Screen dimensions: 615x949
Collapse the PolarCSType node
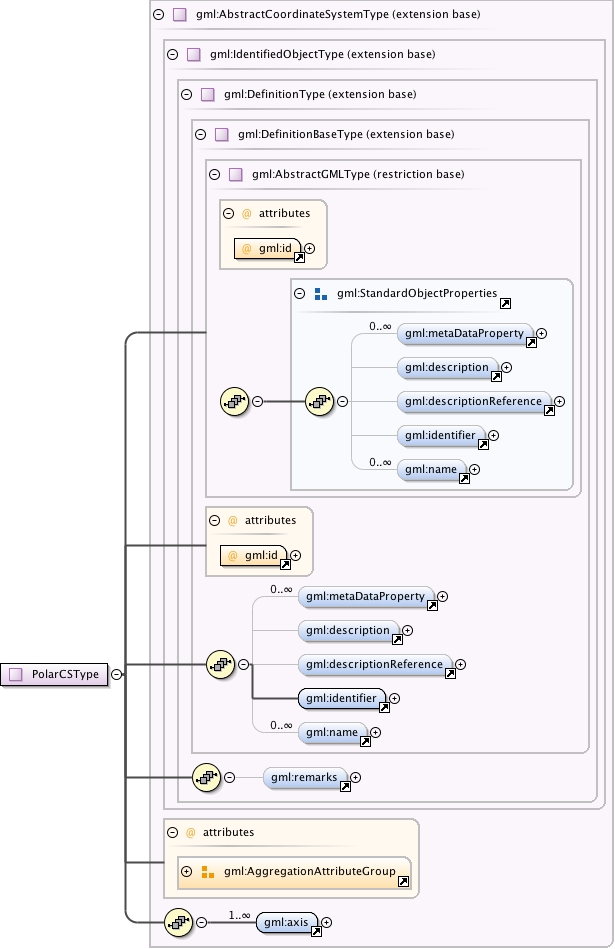[x=116, y=674]
